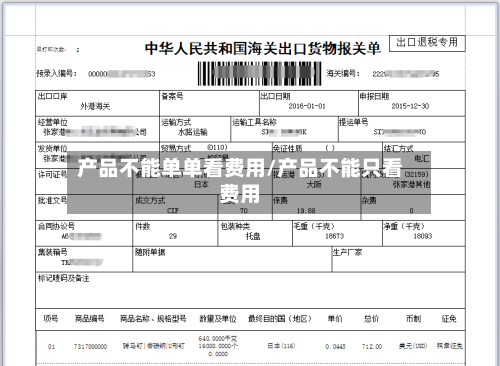Click the 标记唛码及备注 field label

63,278
